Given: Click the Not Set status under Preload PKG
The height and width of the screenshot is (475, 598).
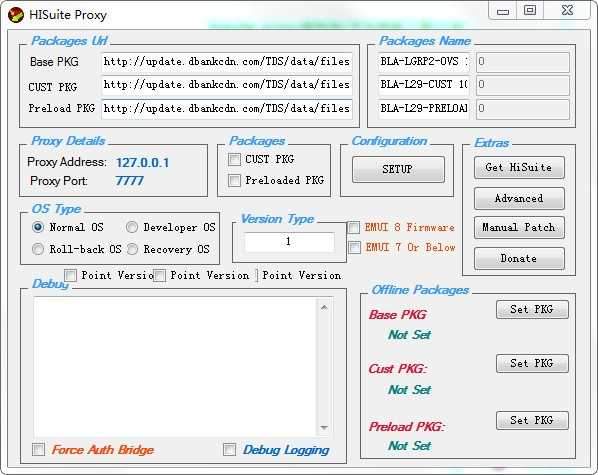Looking at the screenshot, I should tap(409, 446).
